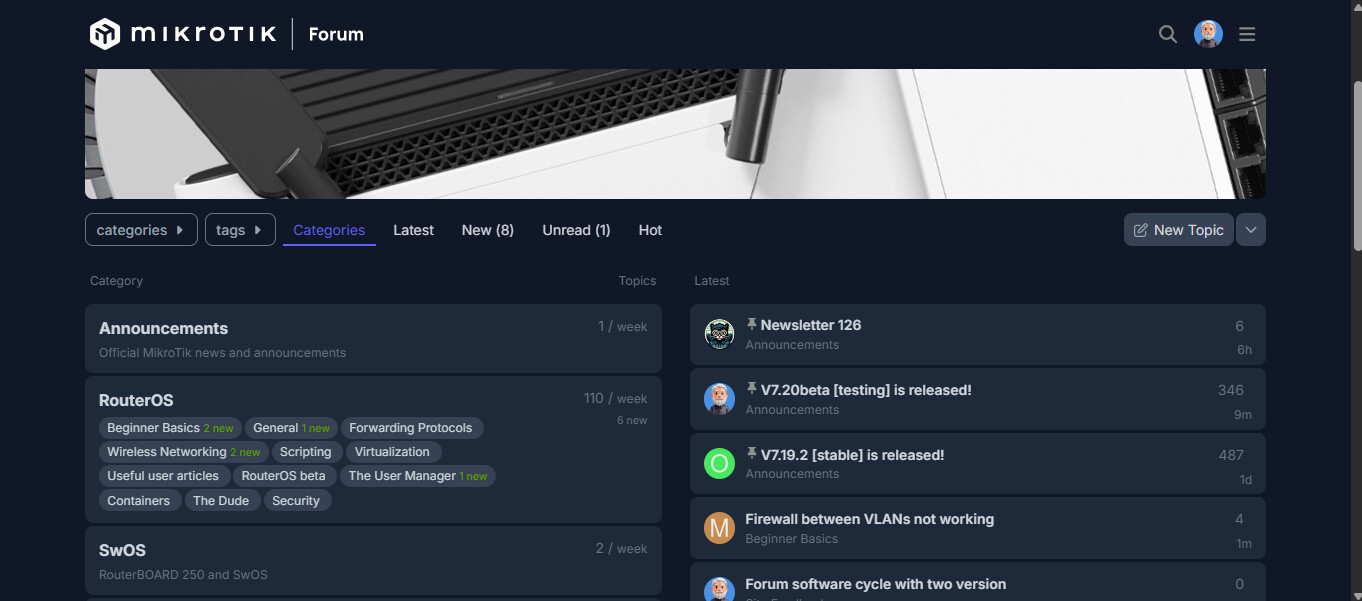Image resolution: width=1362 pixels, height=601 pixels.
Task: Open V7.20beta topic poster's avatar
Action: click(x=720, y=399)
